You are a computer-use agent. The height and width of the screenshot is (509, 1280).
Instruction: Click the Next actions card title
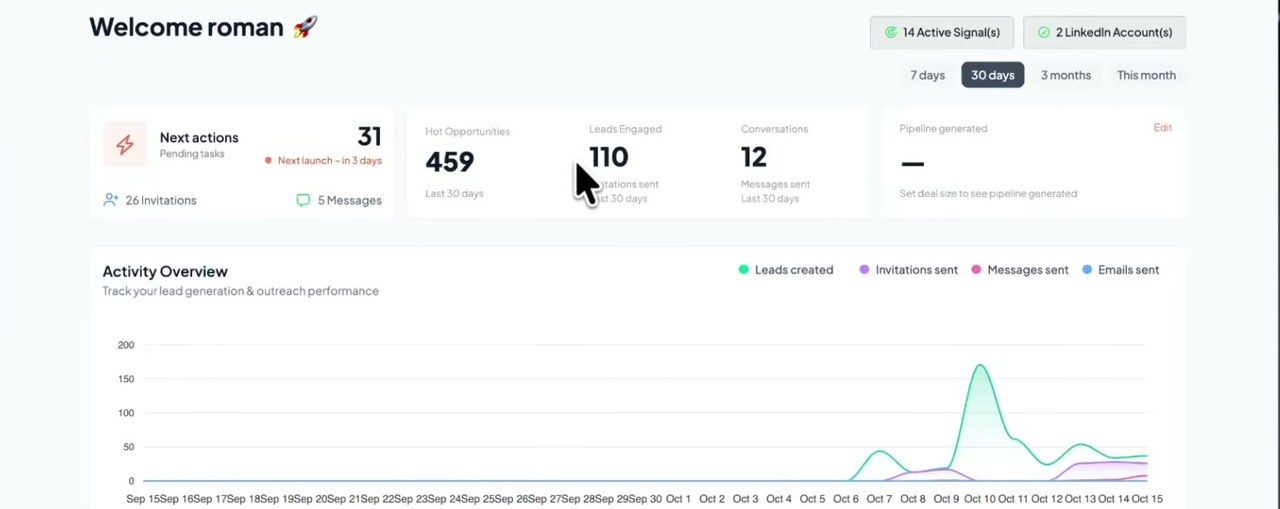click(199, 137)
